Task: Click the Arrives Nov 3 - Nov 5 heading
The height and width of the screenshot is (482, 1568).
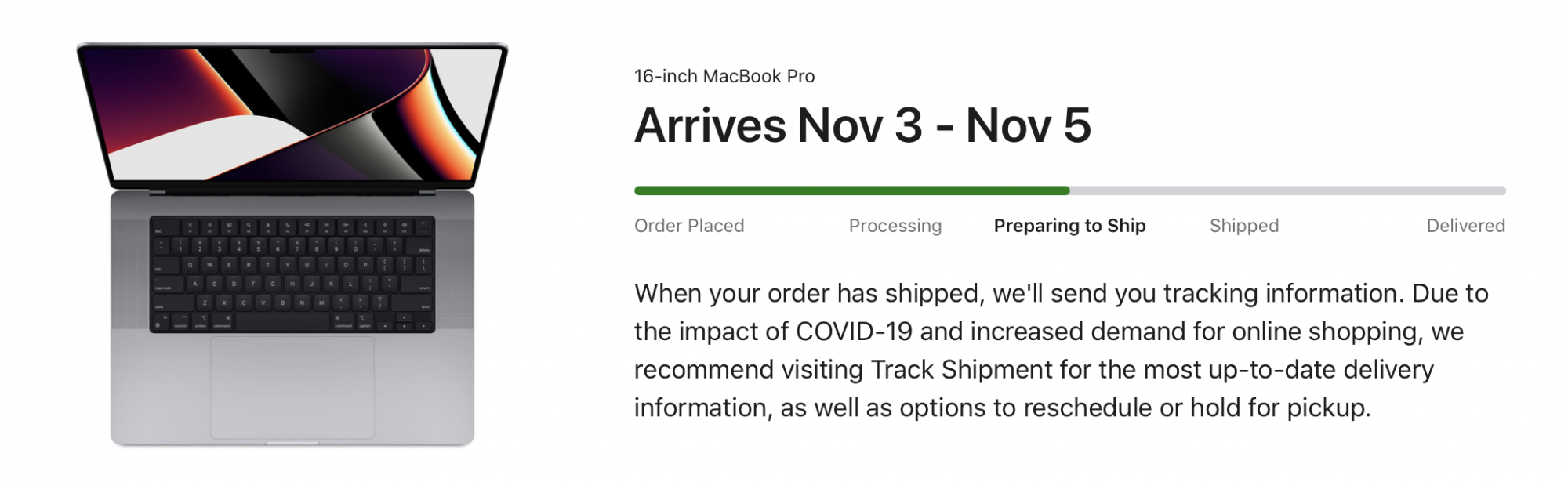Action: tap(862, 125)
